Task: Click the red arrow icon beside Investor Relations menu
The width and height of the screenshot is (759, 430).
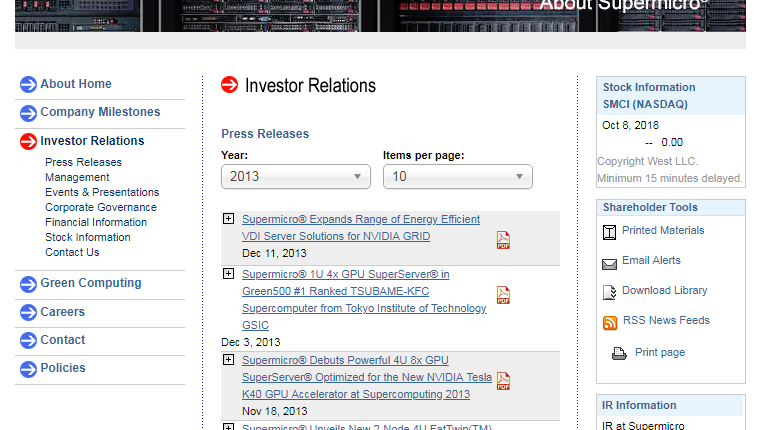Action: point(28,141)
